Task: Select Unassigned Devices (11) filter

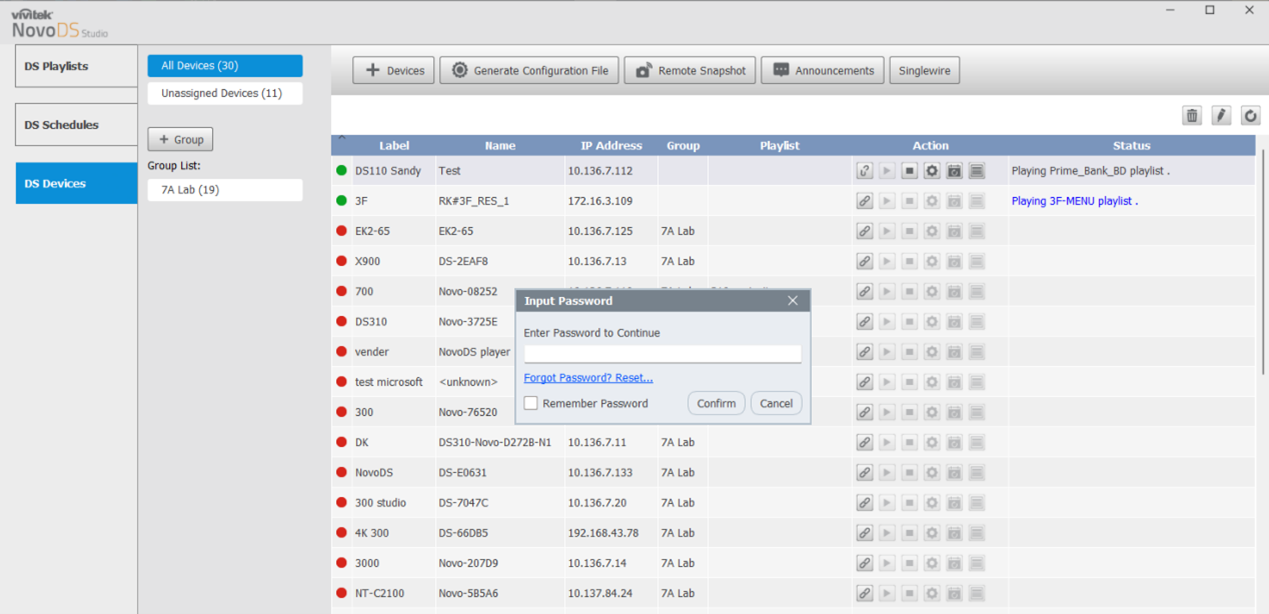Action: point(225,93)
